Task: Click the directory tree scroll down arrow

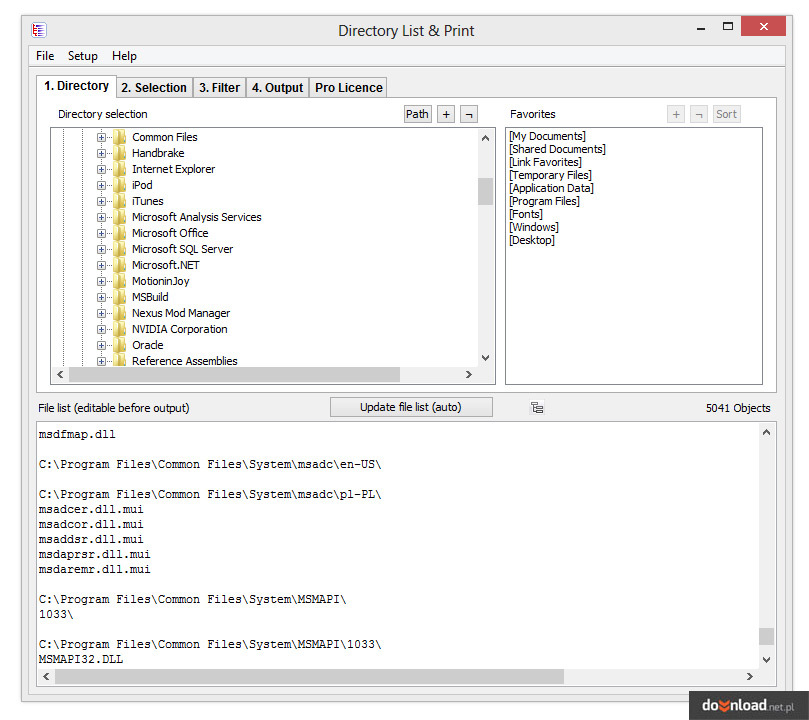Action: (x=485, y=357)
